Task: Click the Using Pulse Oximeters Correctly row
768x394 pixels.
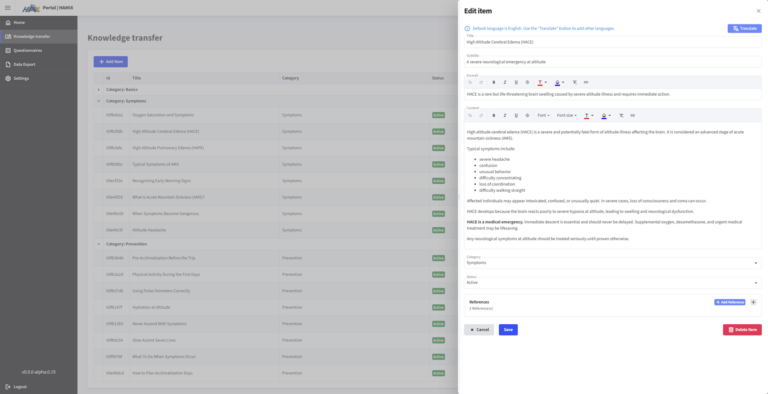Action: [x=276, y=291]
